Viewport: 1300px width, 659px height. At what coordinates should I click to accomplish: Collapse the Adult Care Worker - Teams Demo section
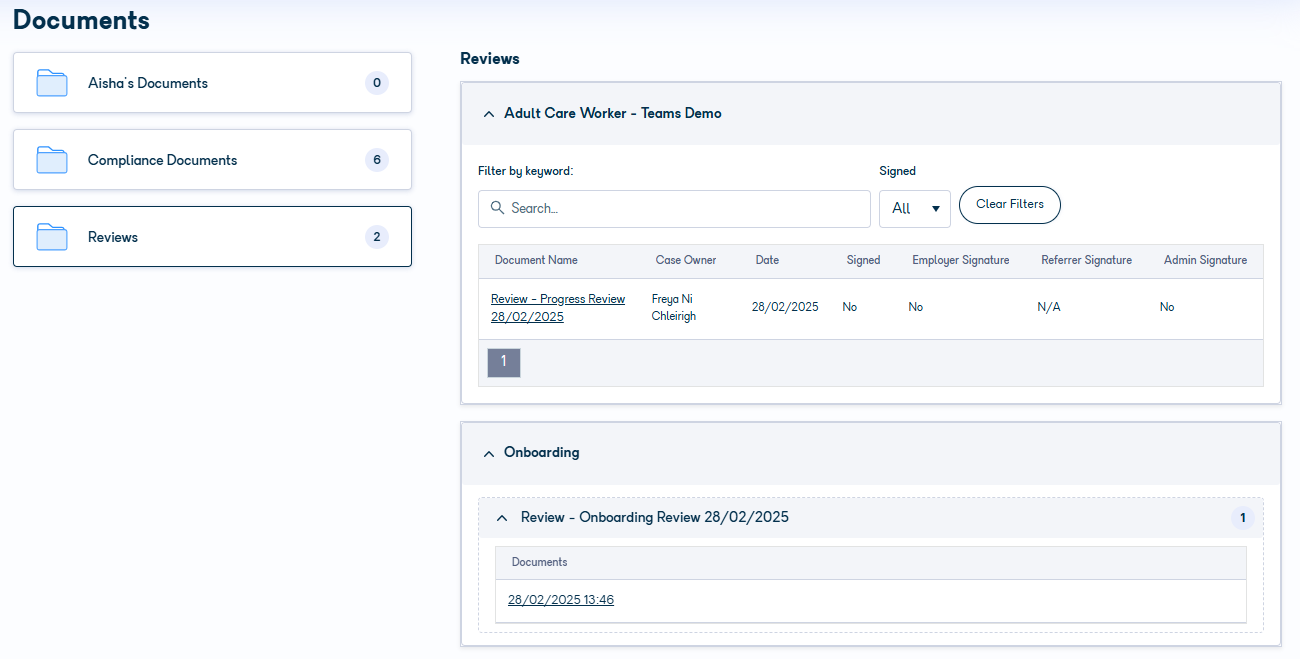tap(489, 114)
